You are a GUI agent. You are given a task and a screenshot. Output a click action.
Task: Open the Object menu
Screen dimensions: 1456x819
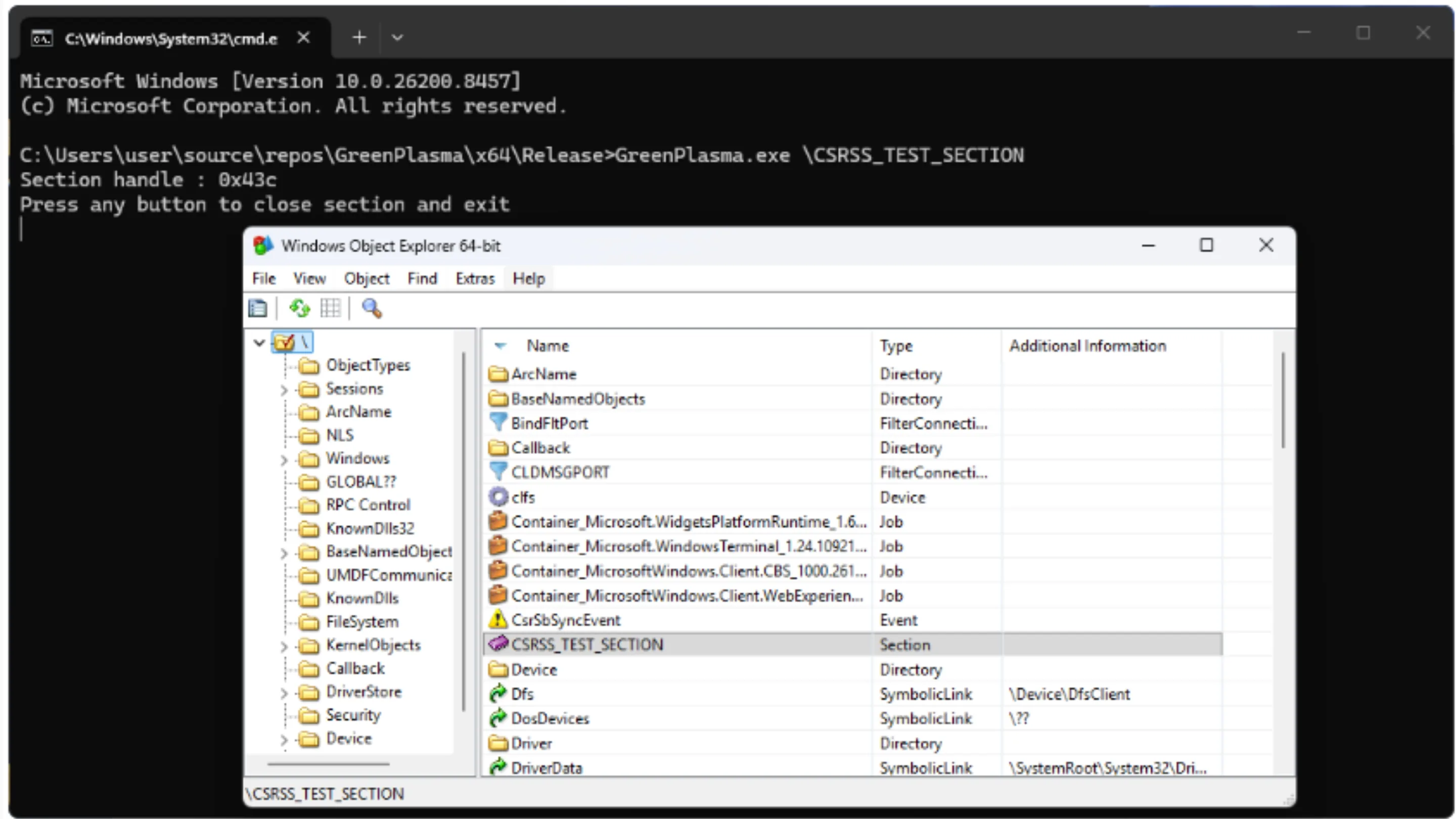(367, 279)
